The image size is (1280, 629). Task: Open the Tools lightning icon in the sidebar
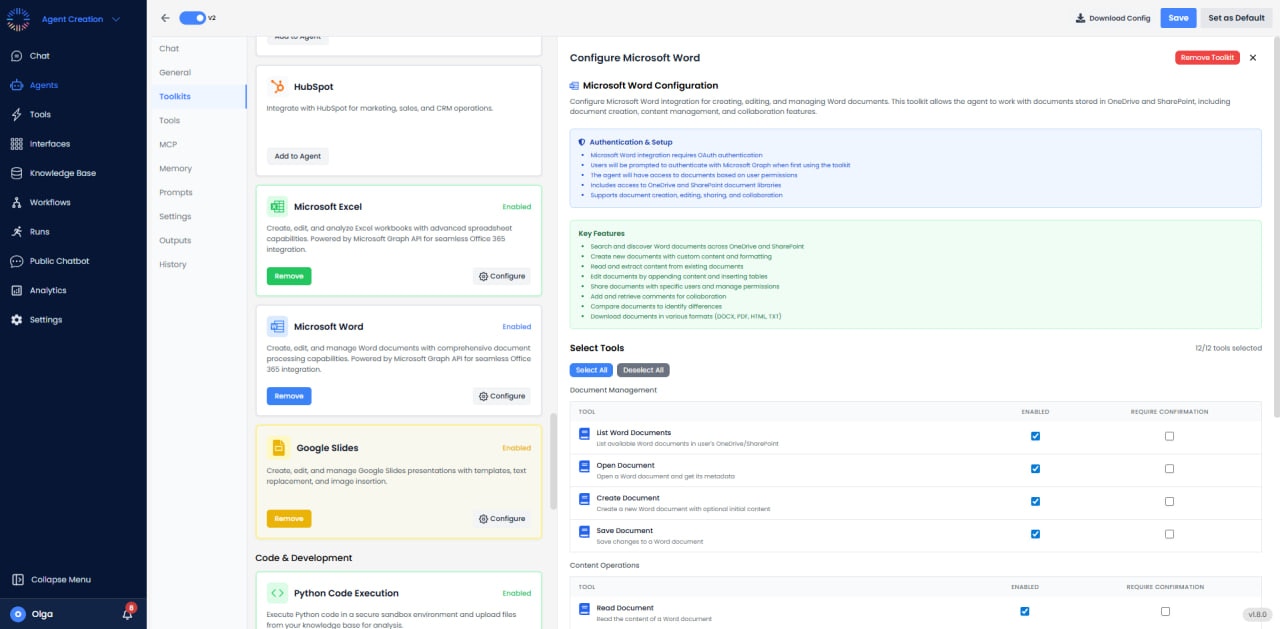coord(17,115)
